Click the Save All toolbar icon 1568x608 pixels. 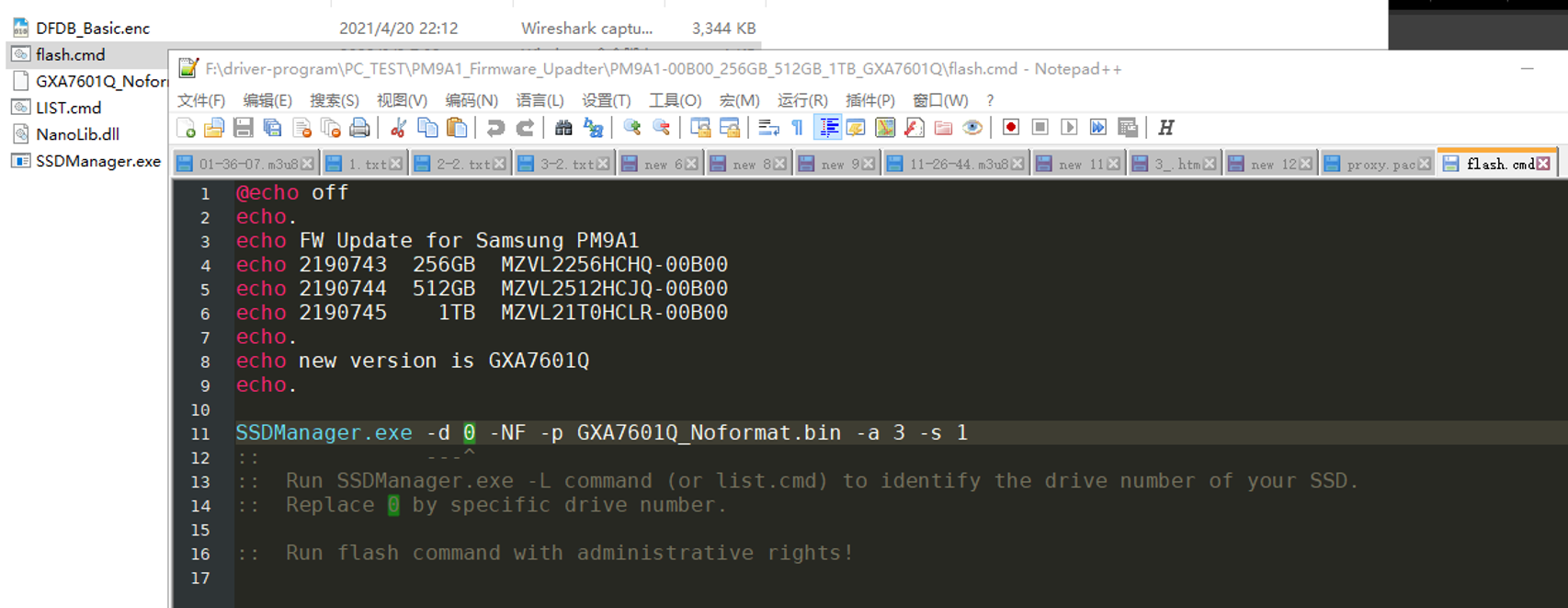pos(272,128)
